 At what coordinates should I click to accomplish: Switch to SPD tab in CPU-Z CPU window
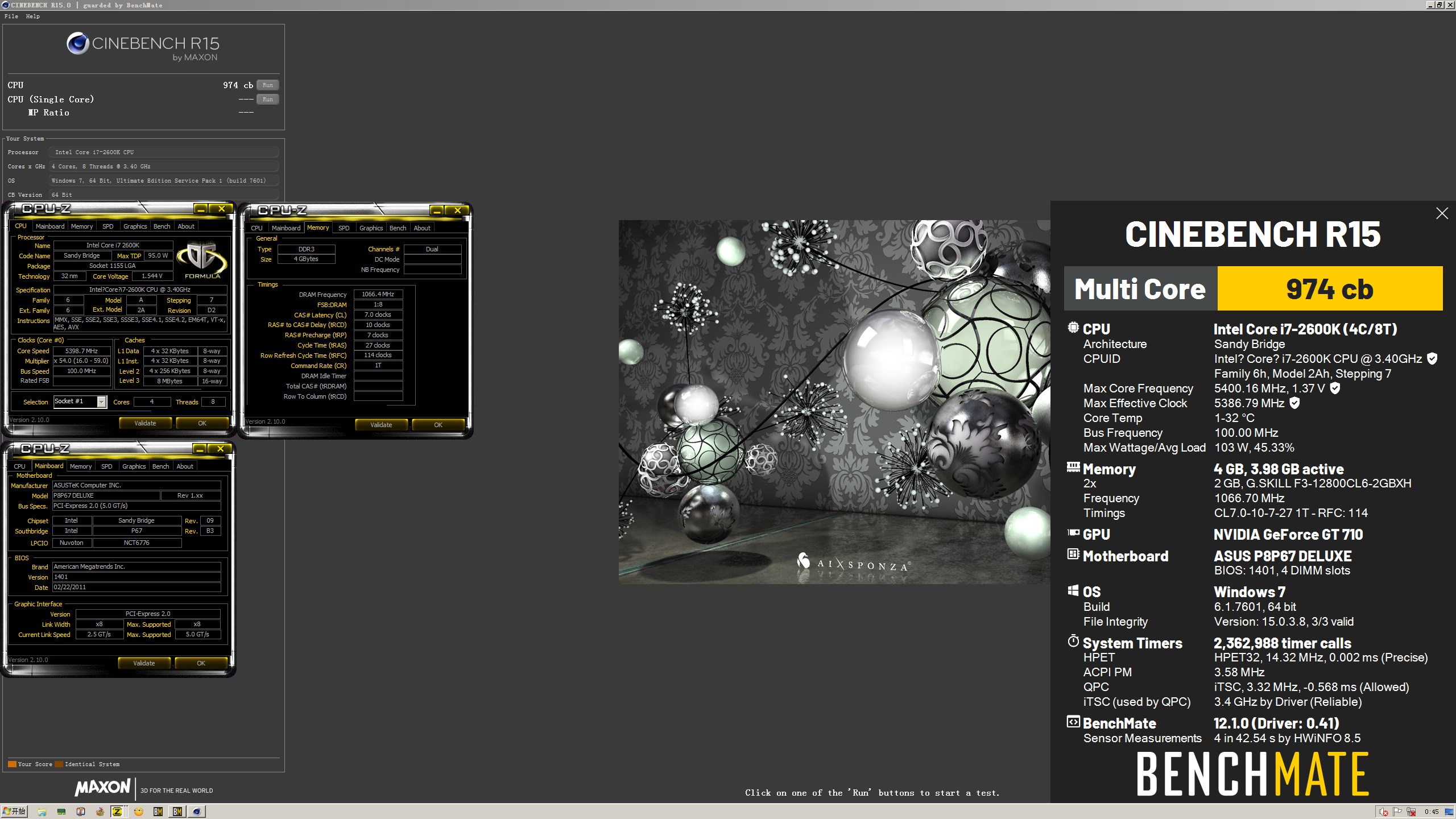tap(107, 226)
